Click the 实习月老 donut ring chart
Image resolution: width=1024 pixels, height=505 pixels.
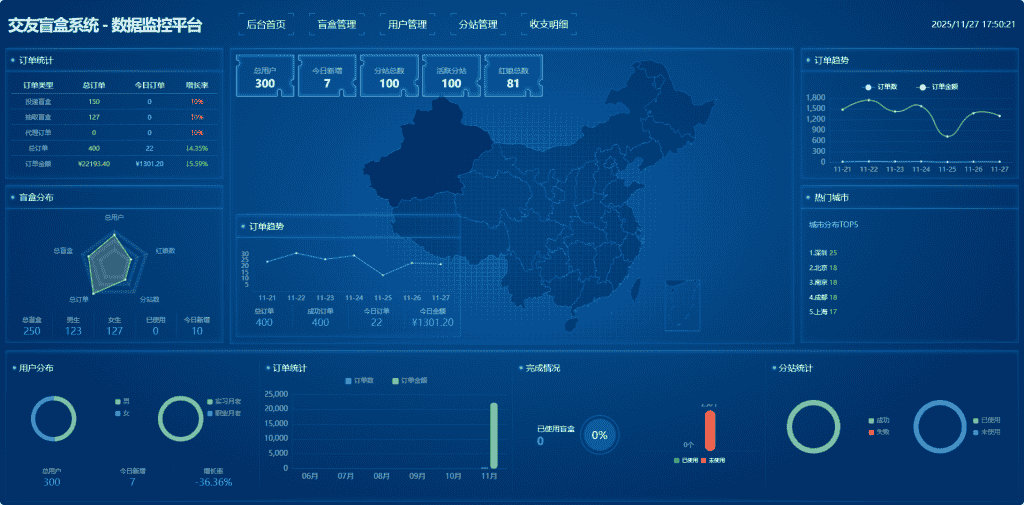coord(180,418)
